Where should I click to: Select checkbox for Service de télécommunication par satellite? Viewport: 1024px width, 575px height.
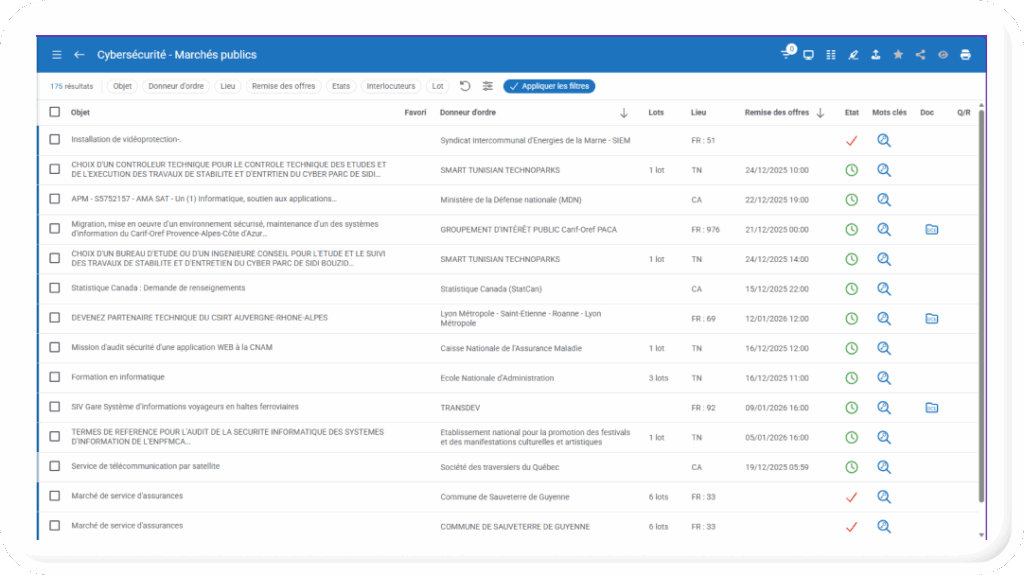click(x=55, y=467)
